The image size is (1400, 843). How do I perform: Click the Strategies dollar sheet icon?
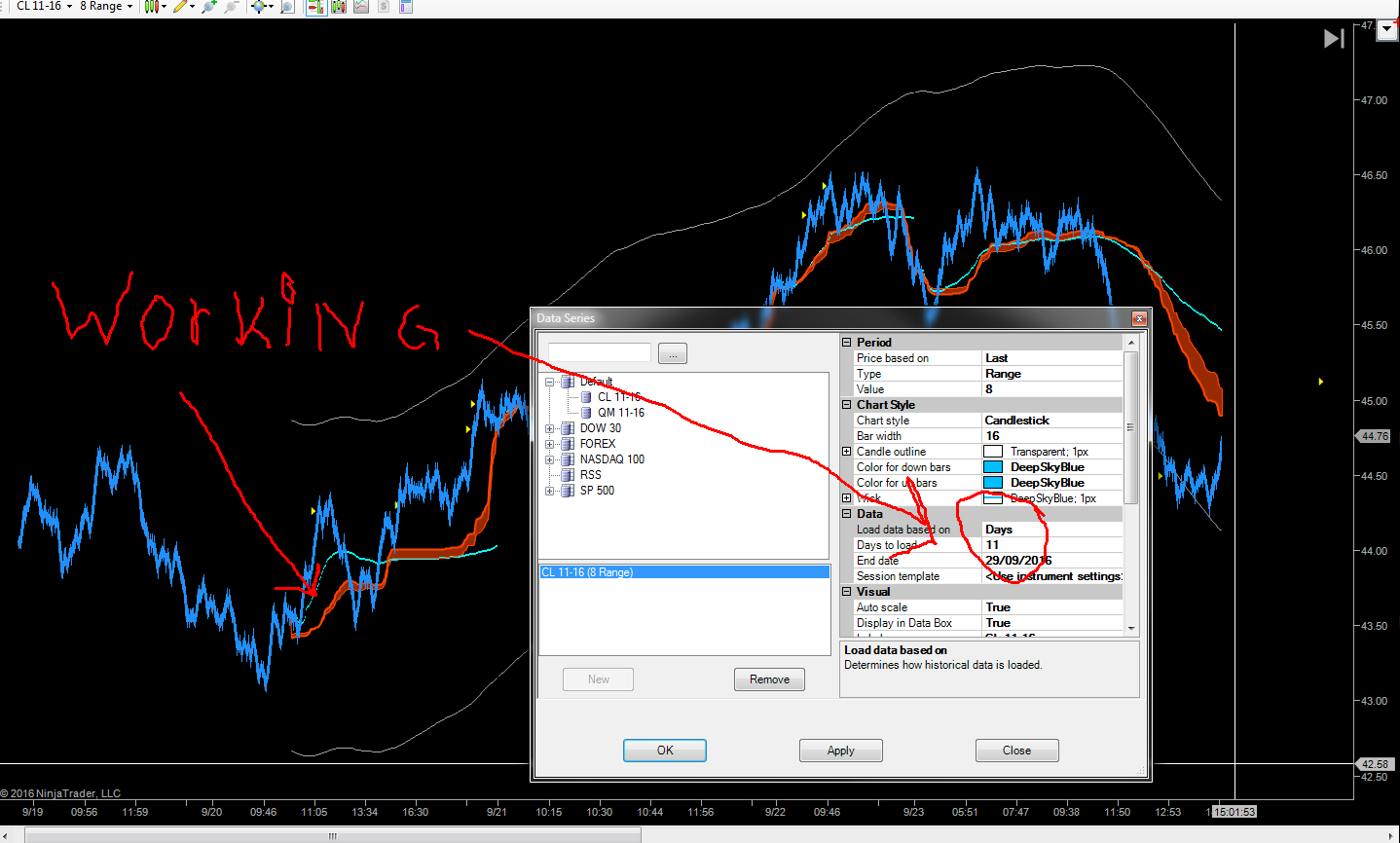(384, 6)
